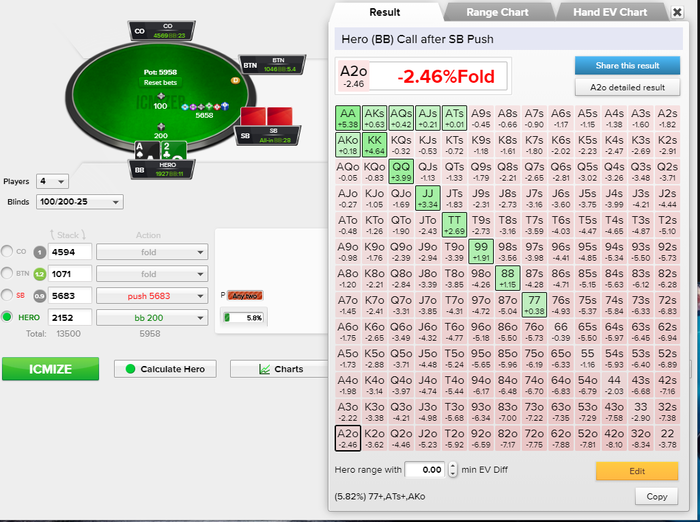
Task: Click the SB position badge icon 0.9
Action: coord(40,296)
